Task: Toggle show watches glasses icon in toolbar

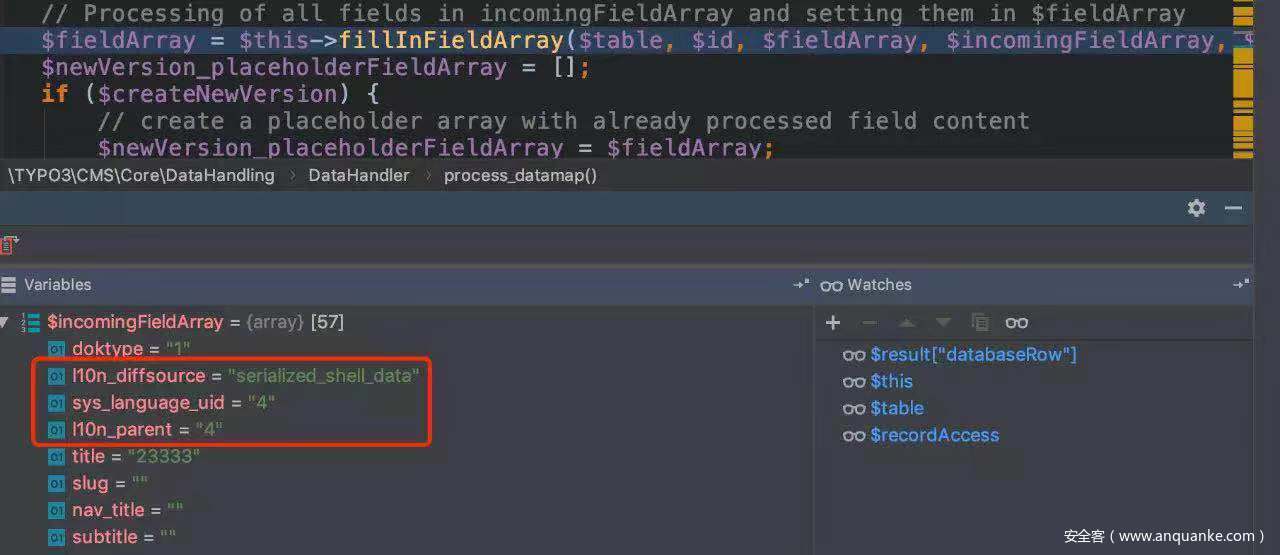Action: (x=1017, y=322)
